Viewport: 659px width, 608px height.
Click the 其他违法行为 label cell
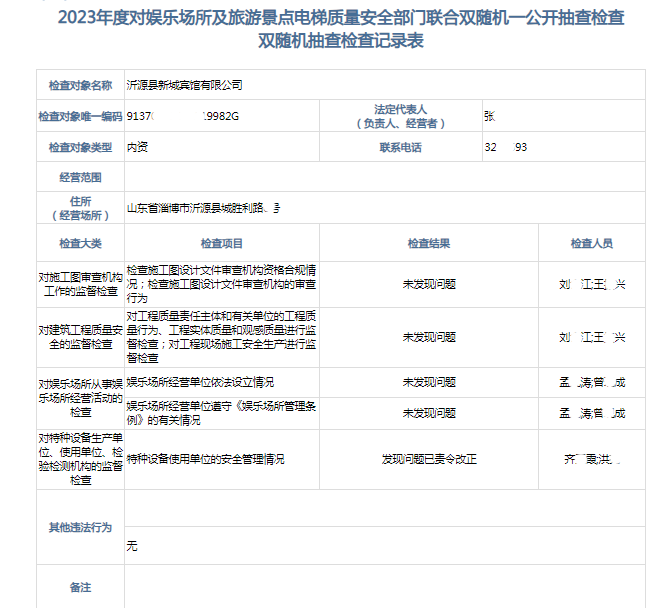tap(80, 526)
